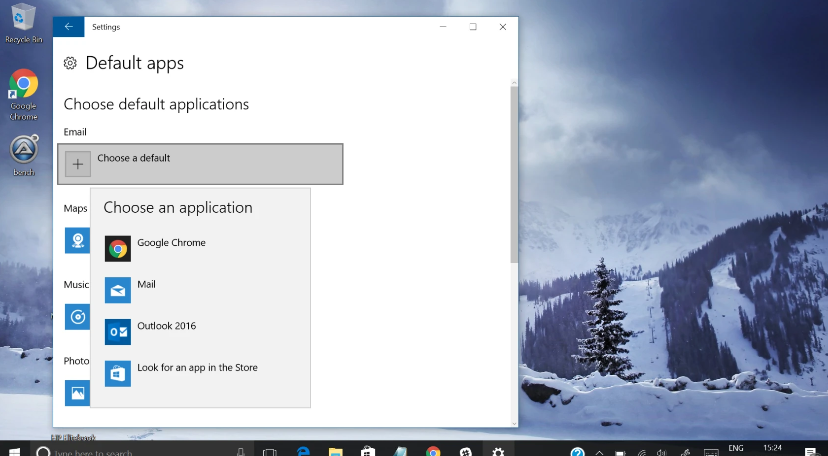The width and height of the screenshot is (828, 456).
Task: Open Microsoft Edge from the taskbar
Action: (303, 452)
